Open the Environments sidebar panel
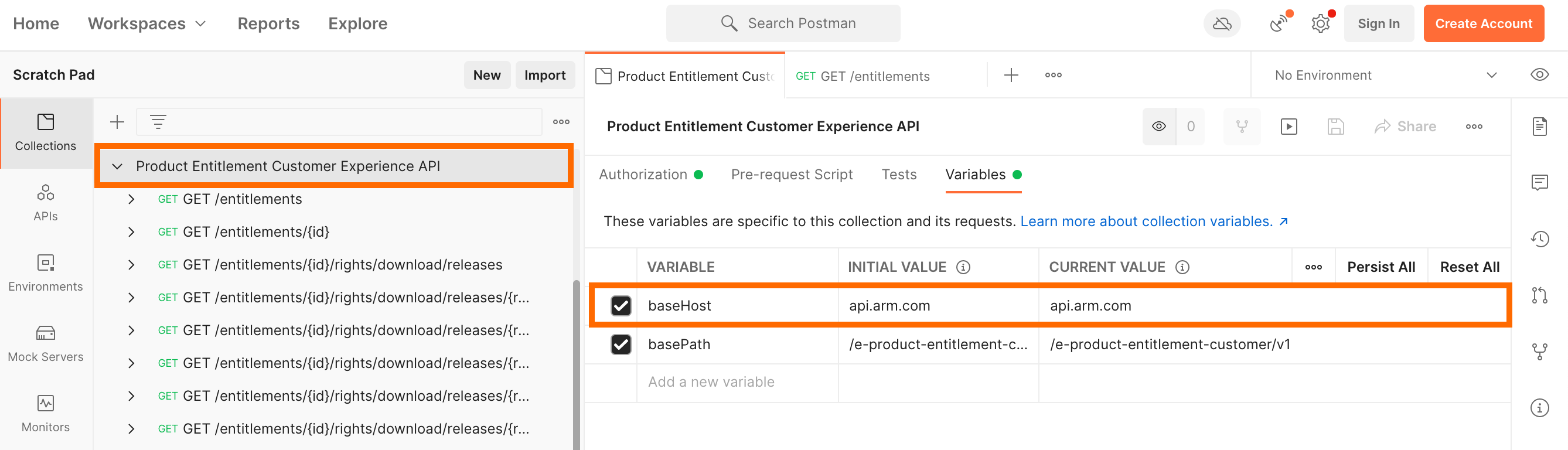1568x450 pixels. [x=46, y=274]
